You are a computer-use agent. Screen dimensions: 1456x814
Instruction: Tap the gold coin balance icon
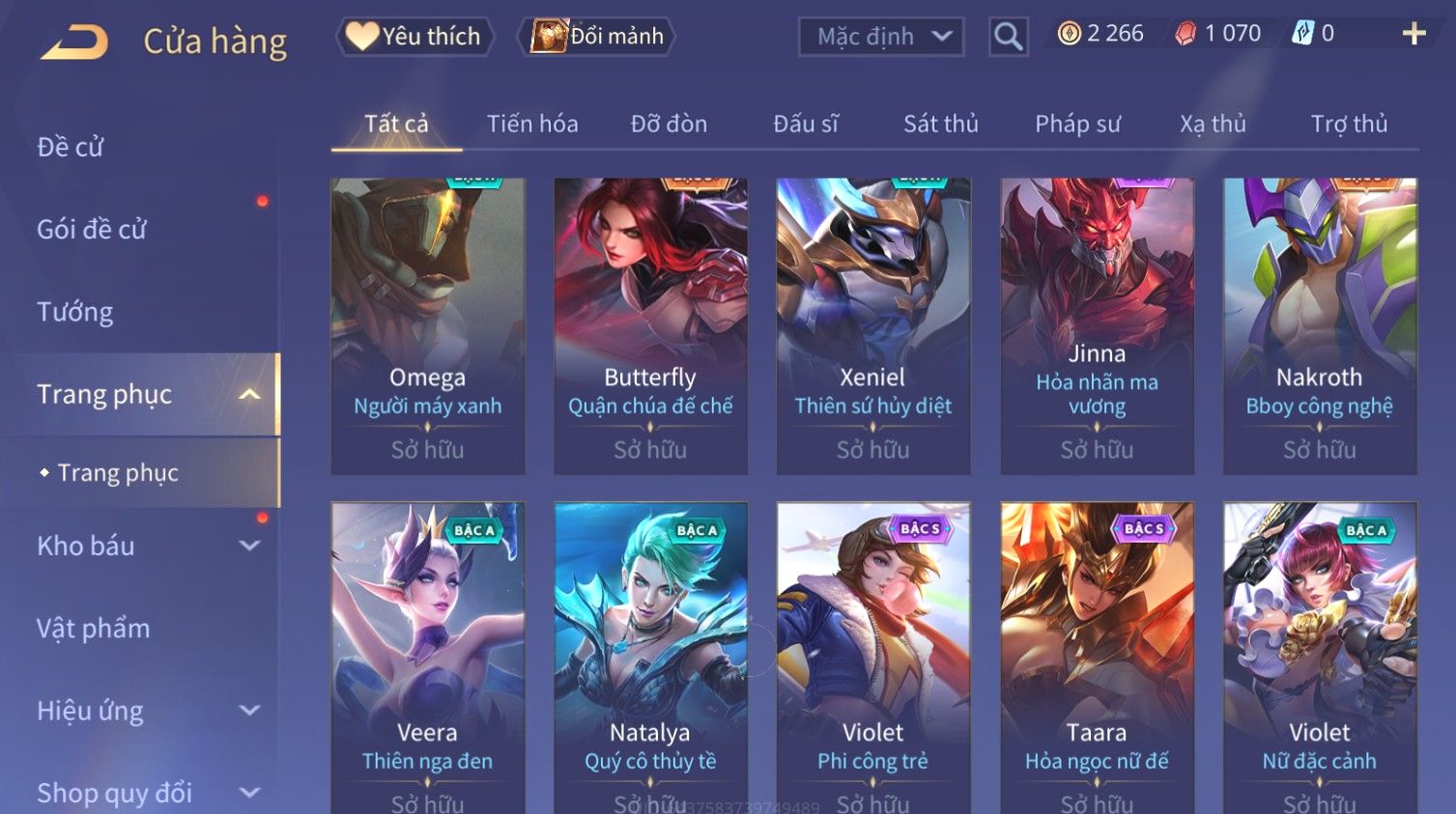pyautogui.click(x=1069, y=35)
